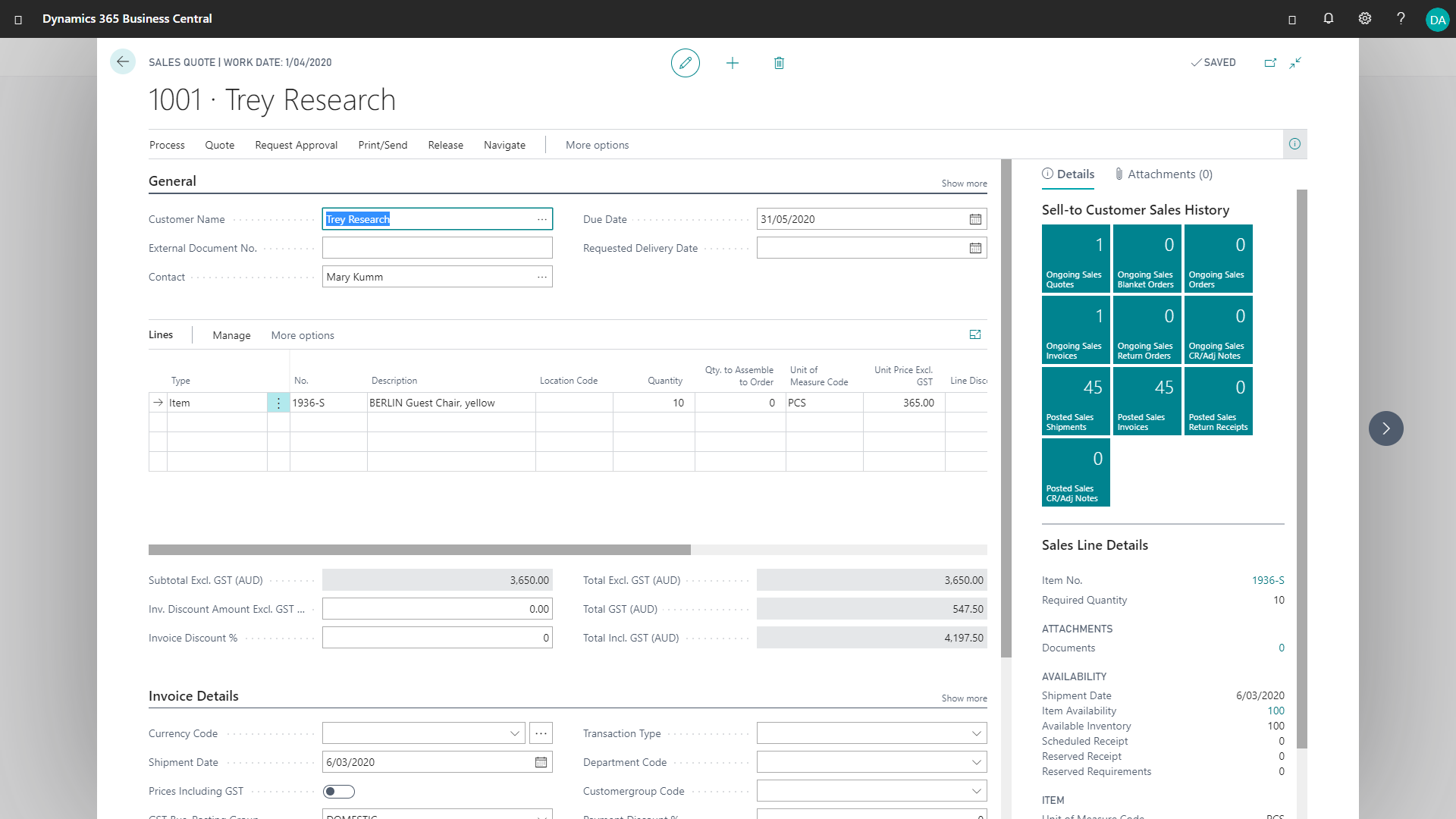Click the FactBox information pane icon

click(1294, 144)
